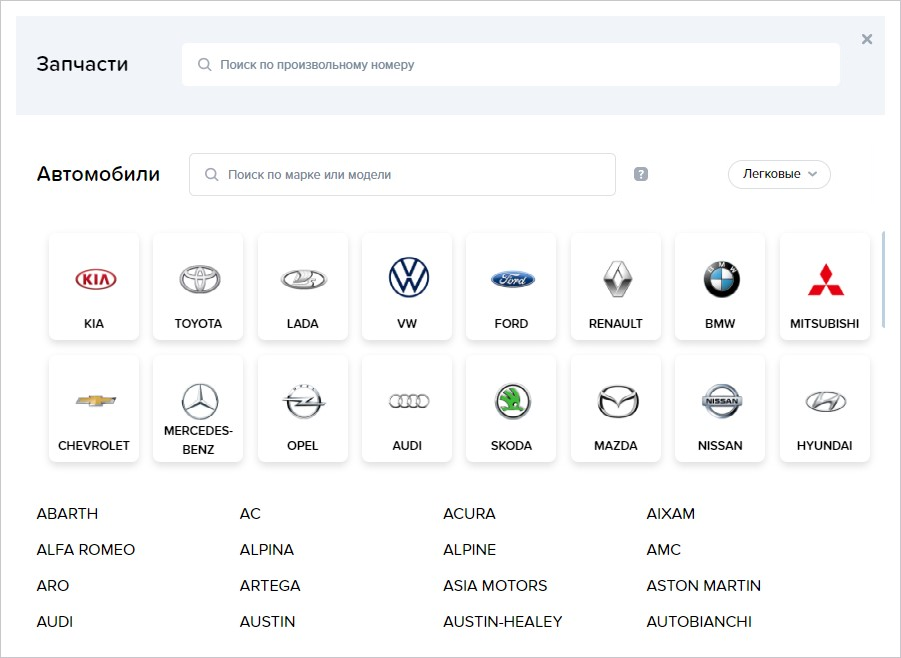Close the parts search dialog
The height and width of the screenshot is (658, 901).
pos(867,39)
